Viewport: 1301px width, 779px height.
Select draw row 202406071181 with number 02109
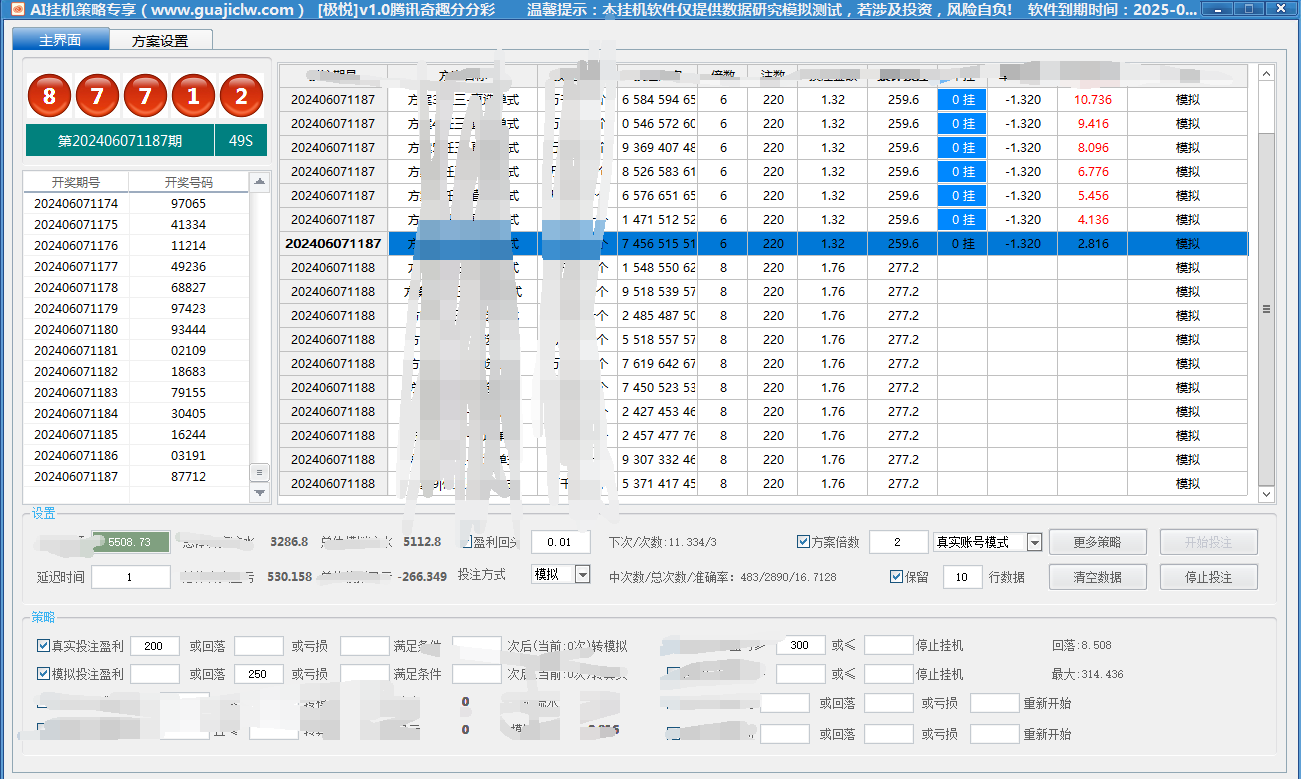coord(136,351)
